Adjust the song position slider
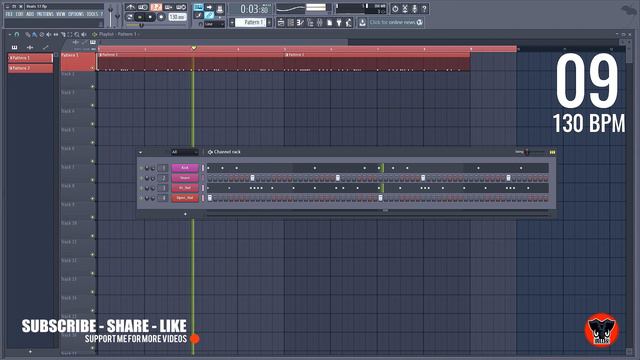 156,25
